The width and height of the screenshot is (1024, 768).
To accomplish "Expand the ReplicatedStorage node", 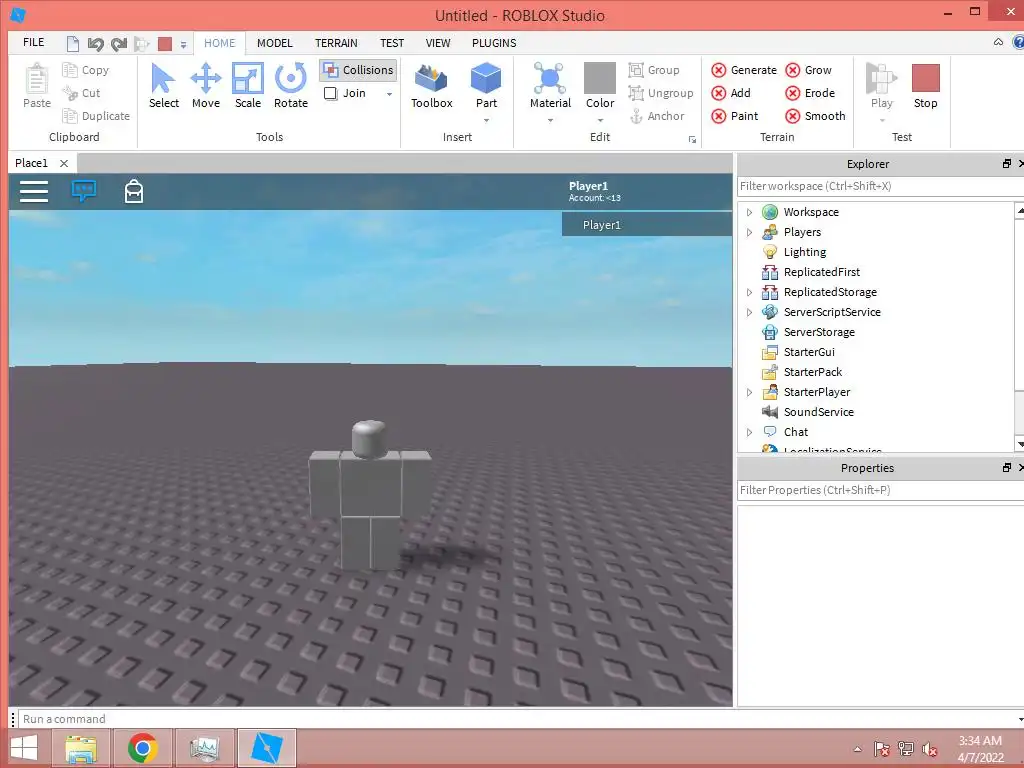I will 750,292.
